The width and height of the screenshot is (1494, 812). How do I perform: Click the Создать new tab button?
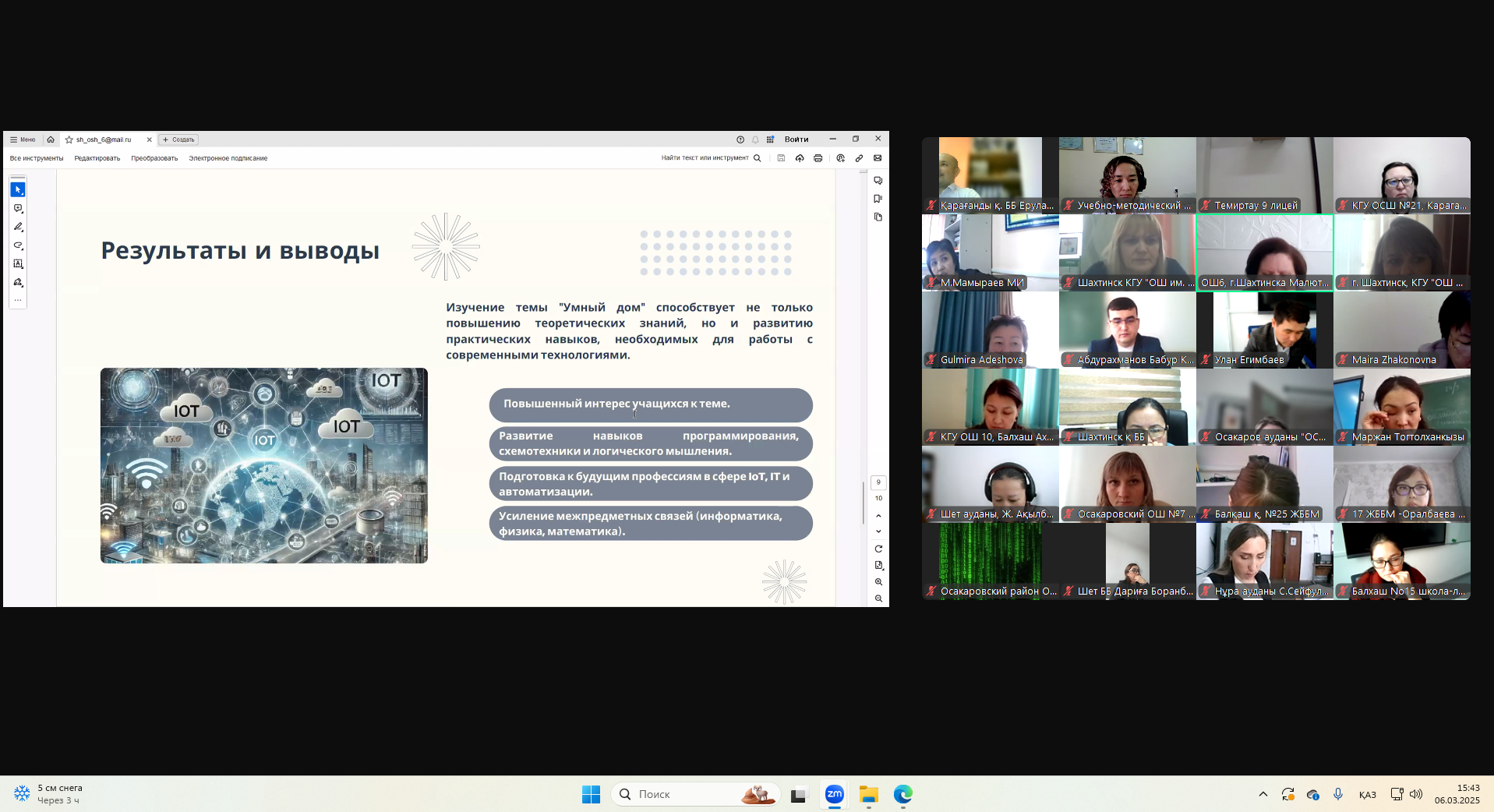[x=178, y=139]
